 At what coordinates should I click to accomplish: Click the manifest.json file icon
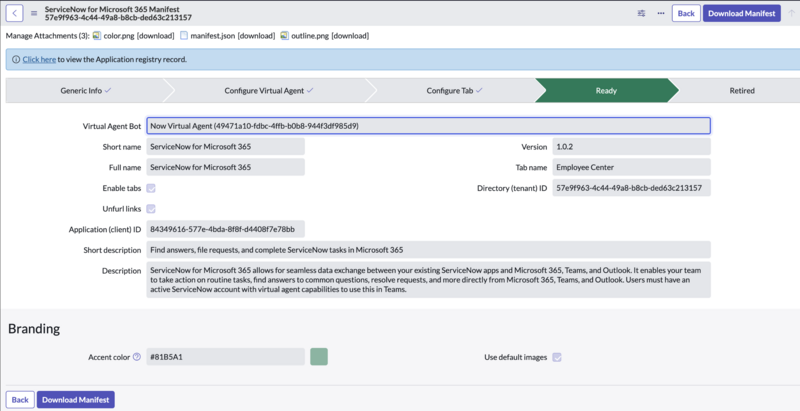pos(184,36)
